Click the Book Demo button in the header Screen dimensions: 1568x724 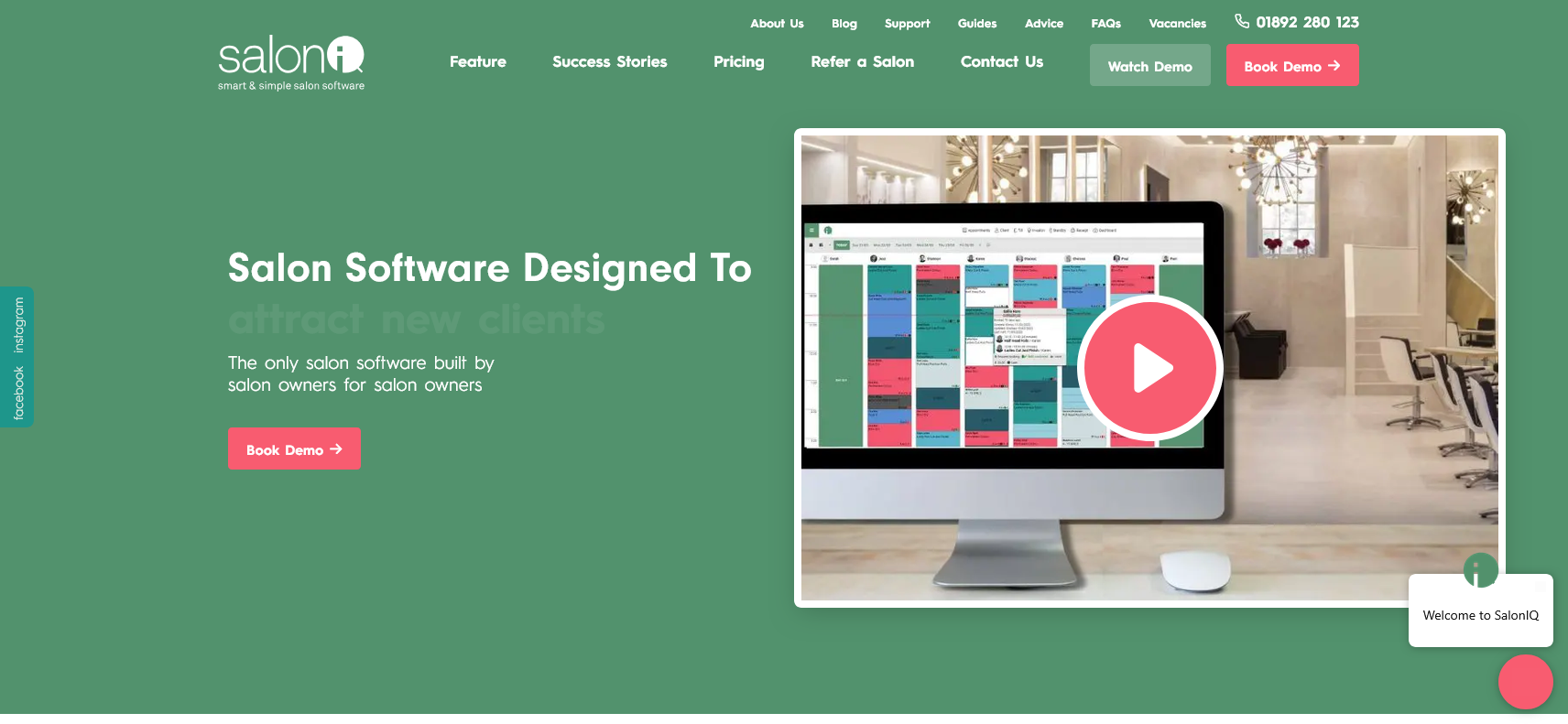coord(1292,65)
